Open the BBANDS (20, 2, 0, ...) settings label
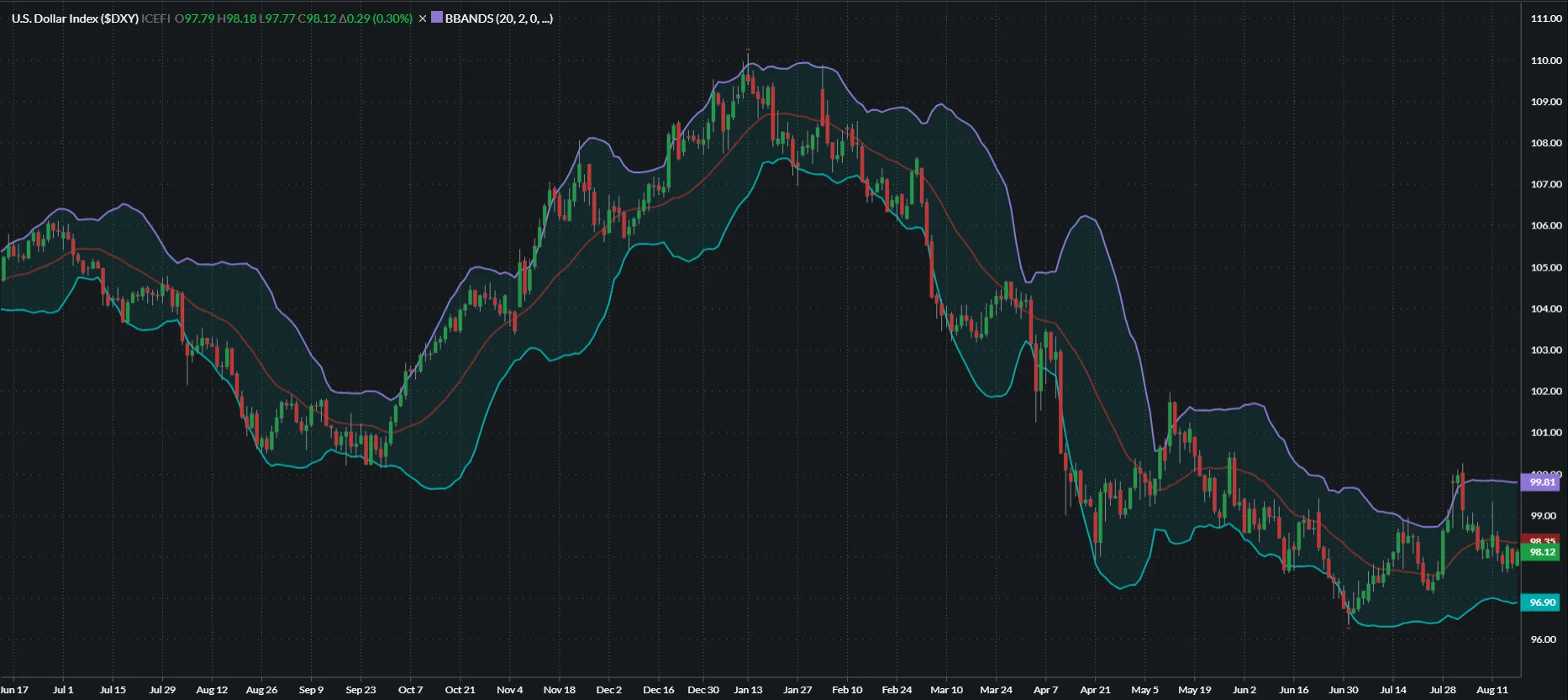This screenshot has width=1568, height=700. click(498, 18)
